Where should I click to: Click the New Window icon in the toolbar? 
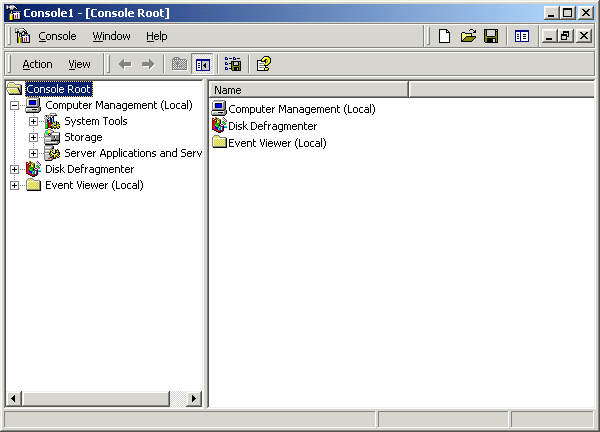(522, 36)
